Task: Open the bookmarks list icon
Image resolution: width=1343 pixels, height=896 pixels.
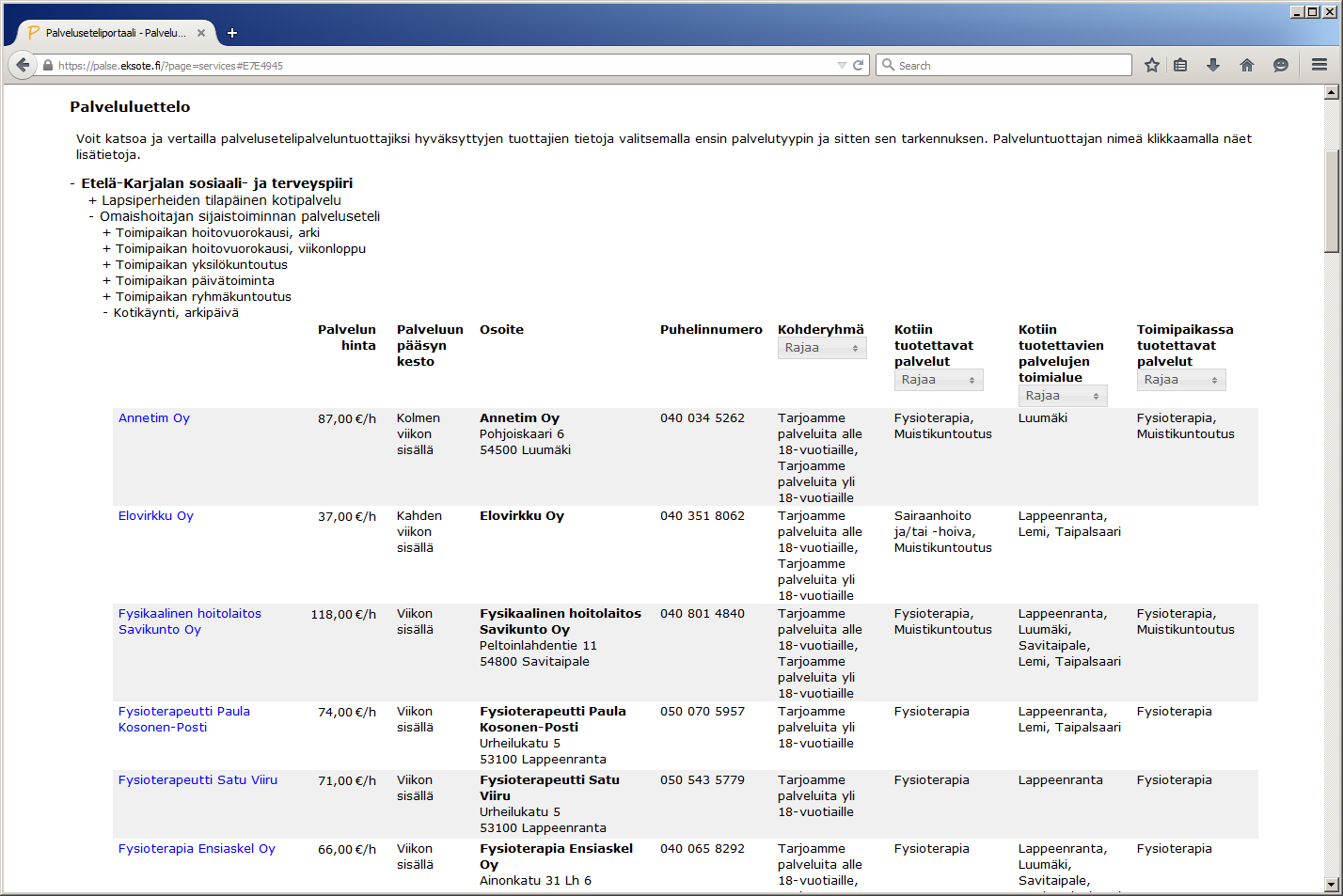Action: 1180,65
